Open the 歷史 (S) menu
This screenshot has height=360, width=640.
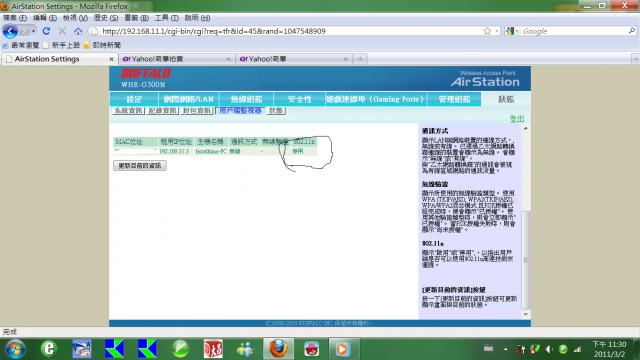[106, 18]
